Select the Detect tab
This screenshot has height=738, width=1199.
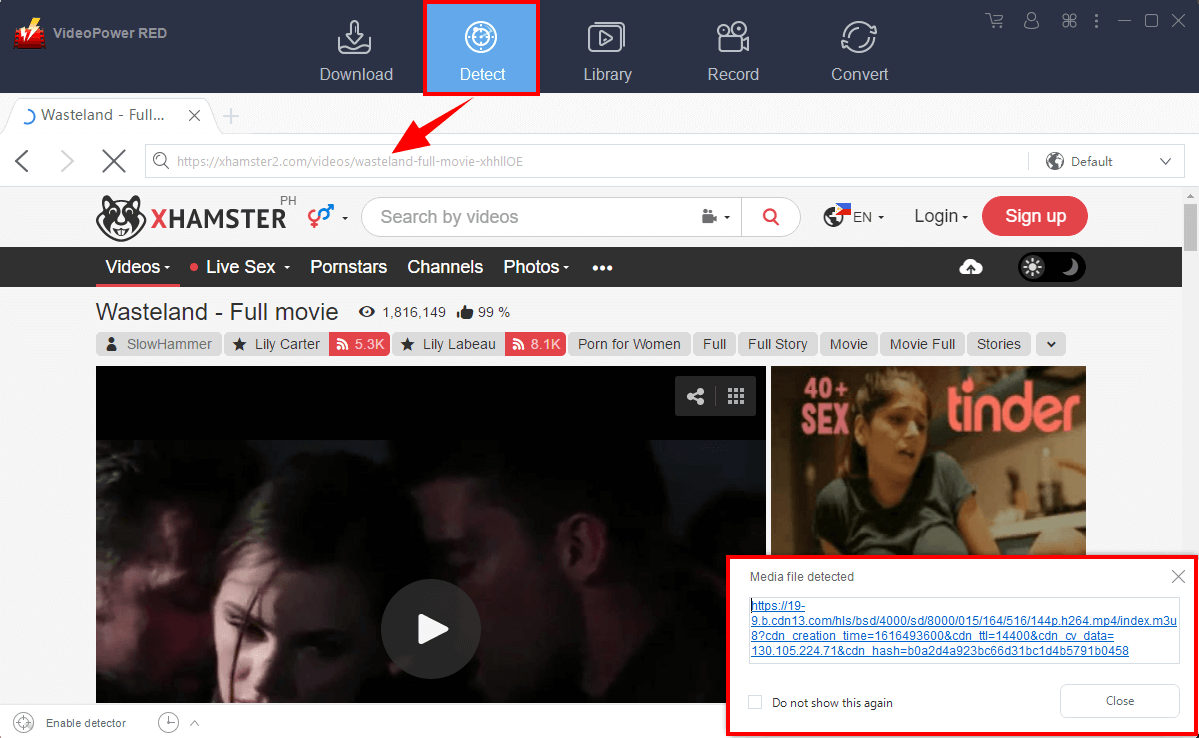(482, 49)
